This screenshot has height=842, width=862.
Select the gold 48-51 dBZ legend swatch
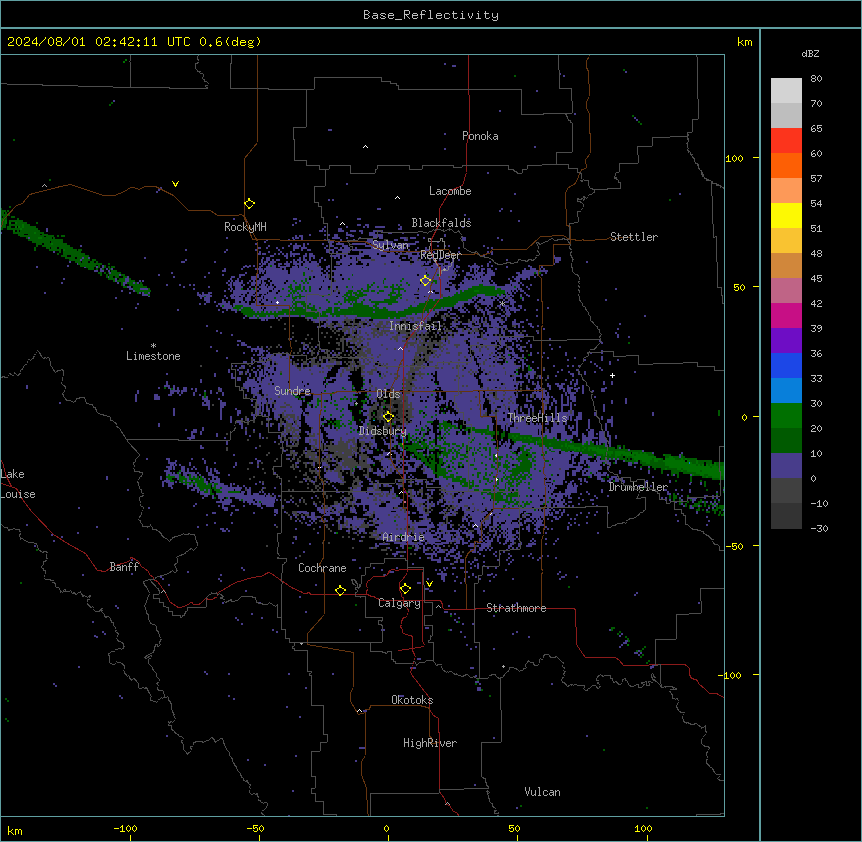click(x=786, y=241)
